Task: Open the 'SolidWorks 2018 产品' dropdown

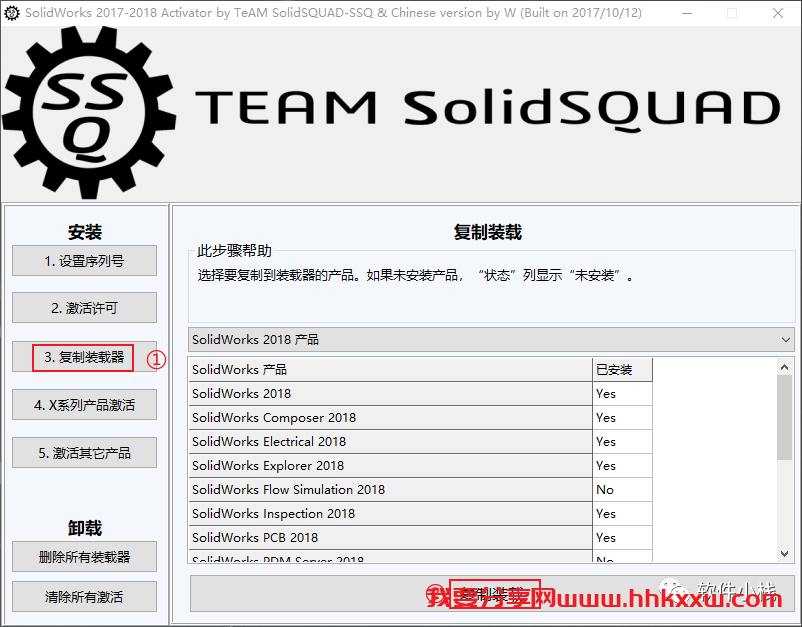Action: tap(491, 340)
